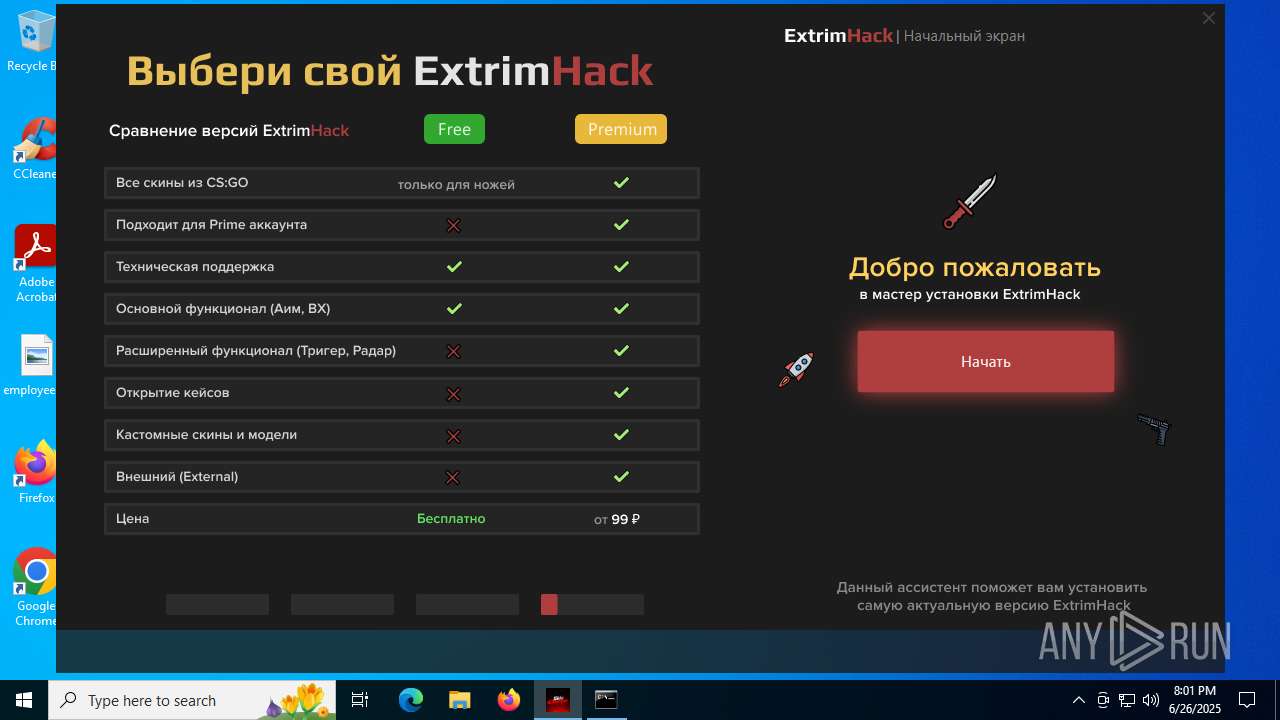The image size is (1280, 720).
Task: Click Free checkmark in the Техническая поддержка row
Action: [454, 267]
